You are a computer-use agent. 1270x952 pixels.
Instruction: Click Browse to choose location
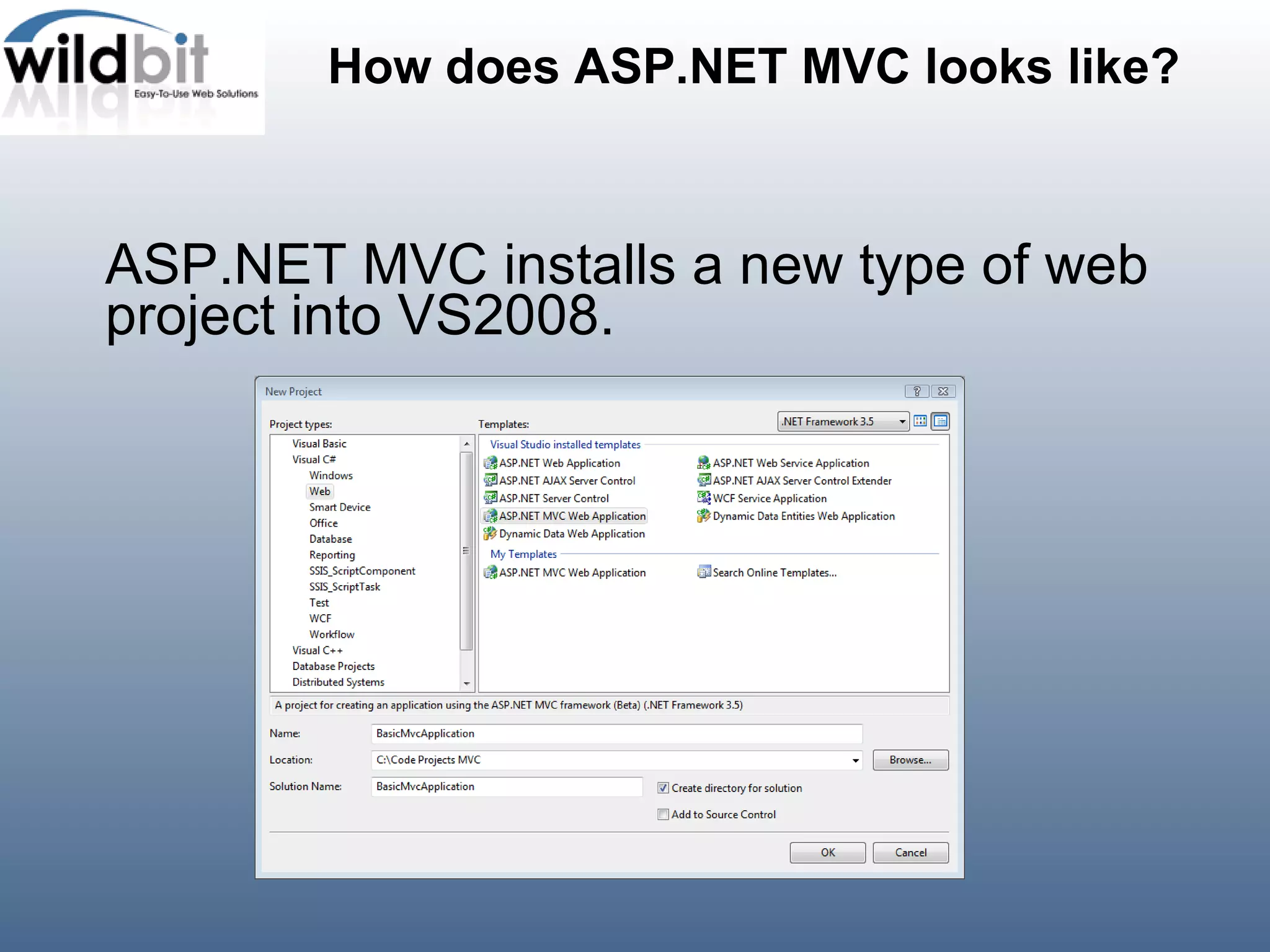[x=910, y=760]
